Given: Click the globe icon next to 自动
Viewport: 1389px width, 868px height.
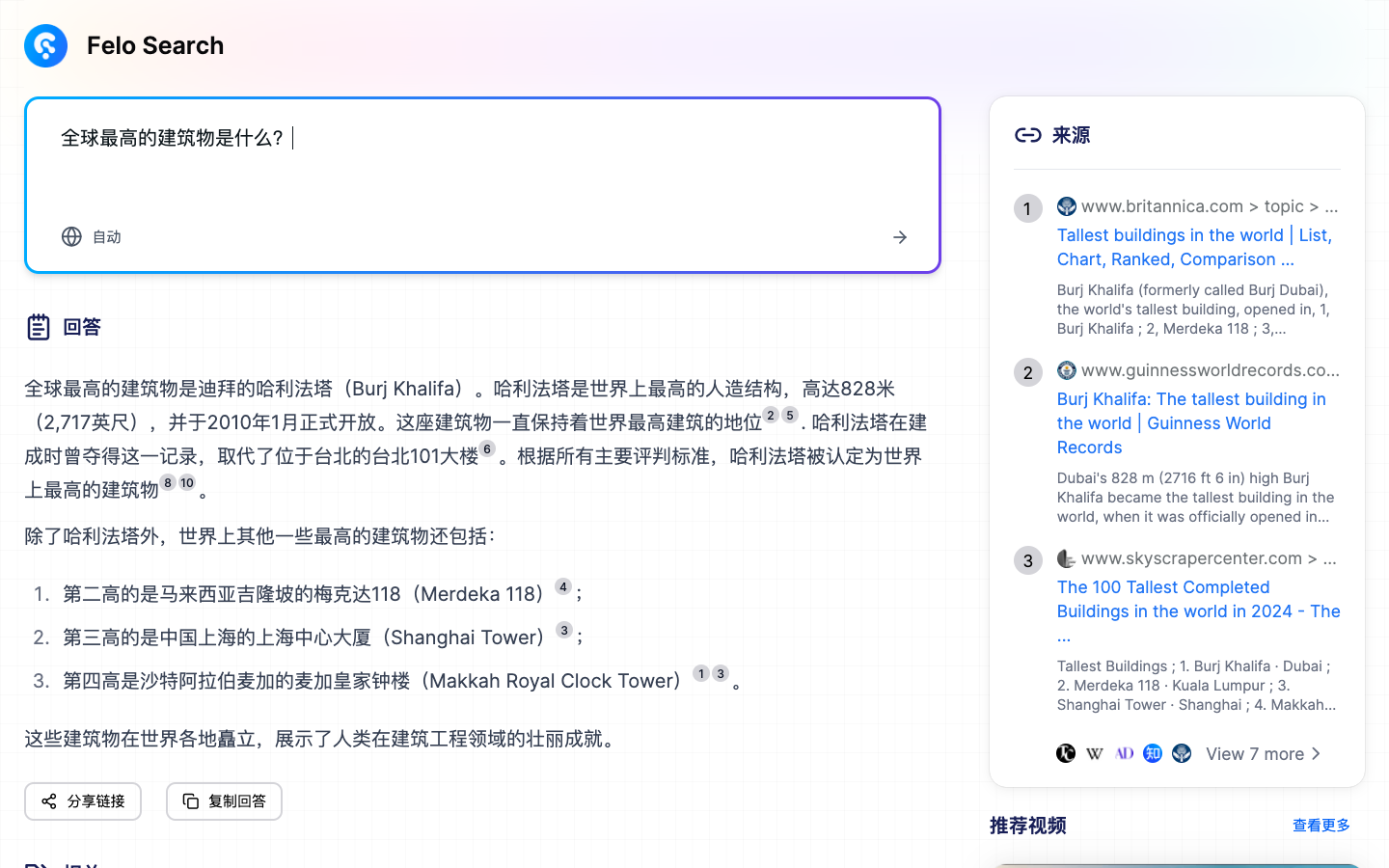Looking at the screenshot, I should click(x=70, y=236).
